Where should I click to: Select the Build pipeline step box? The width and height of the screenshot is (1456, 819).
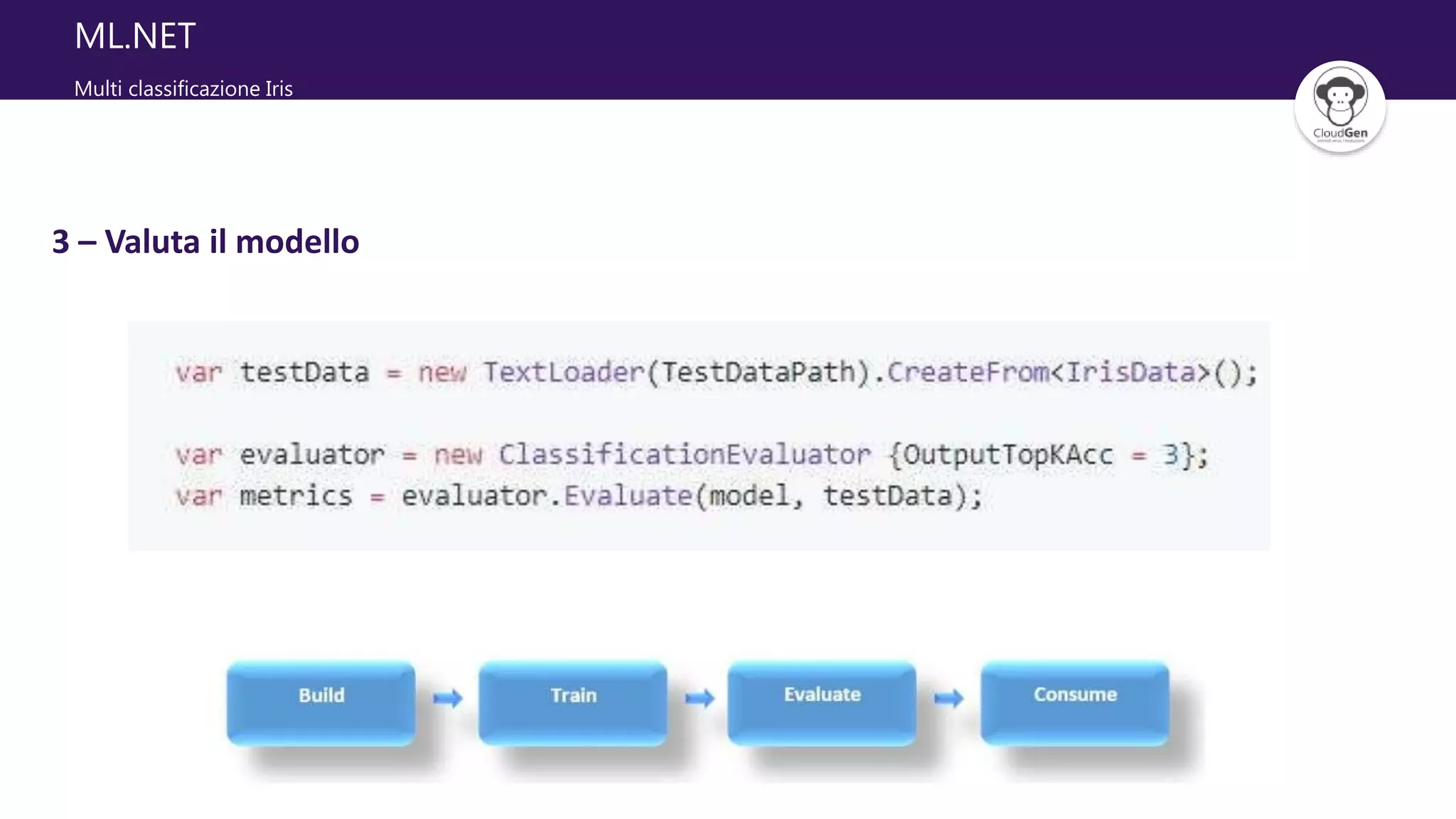pyautogui.click(x=321, y=702)
